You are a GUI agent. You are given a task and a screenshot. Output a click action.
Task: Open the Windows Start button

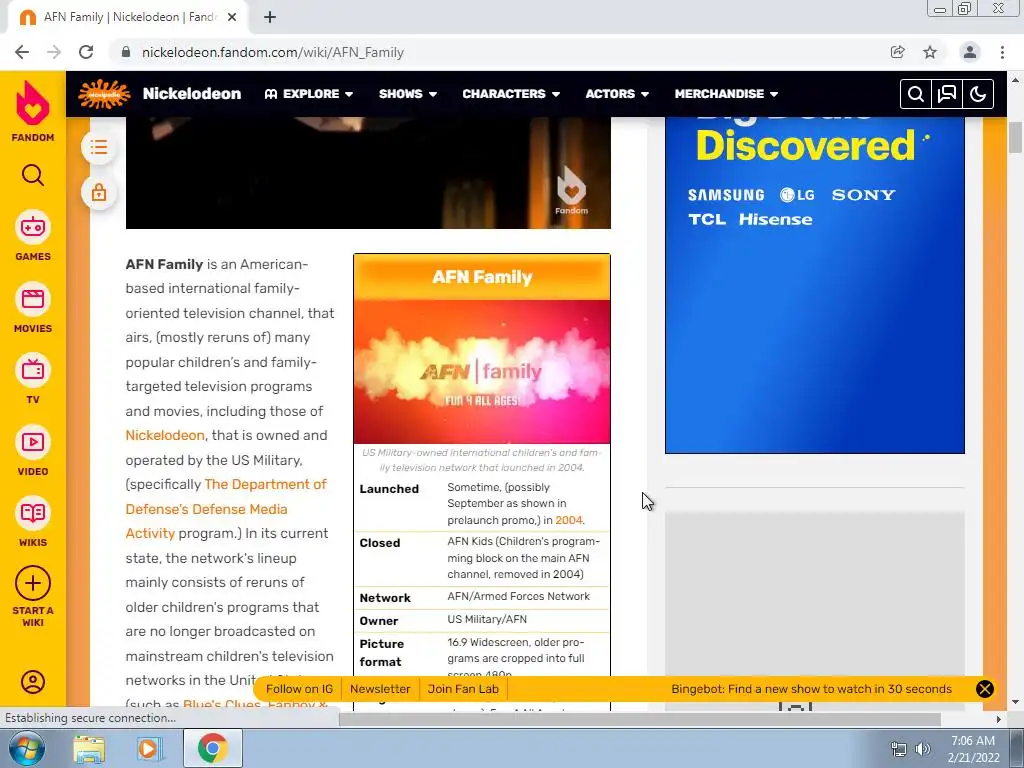click(x=27, y=748)
